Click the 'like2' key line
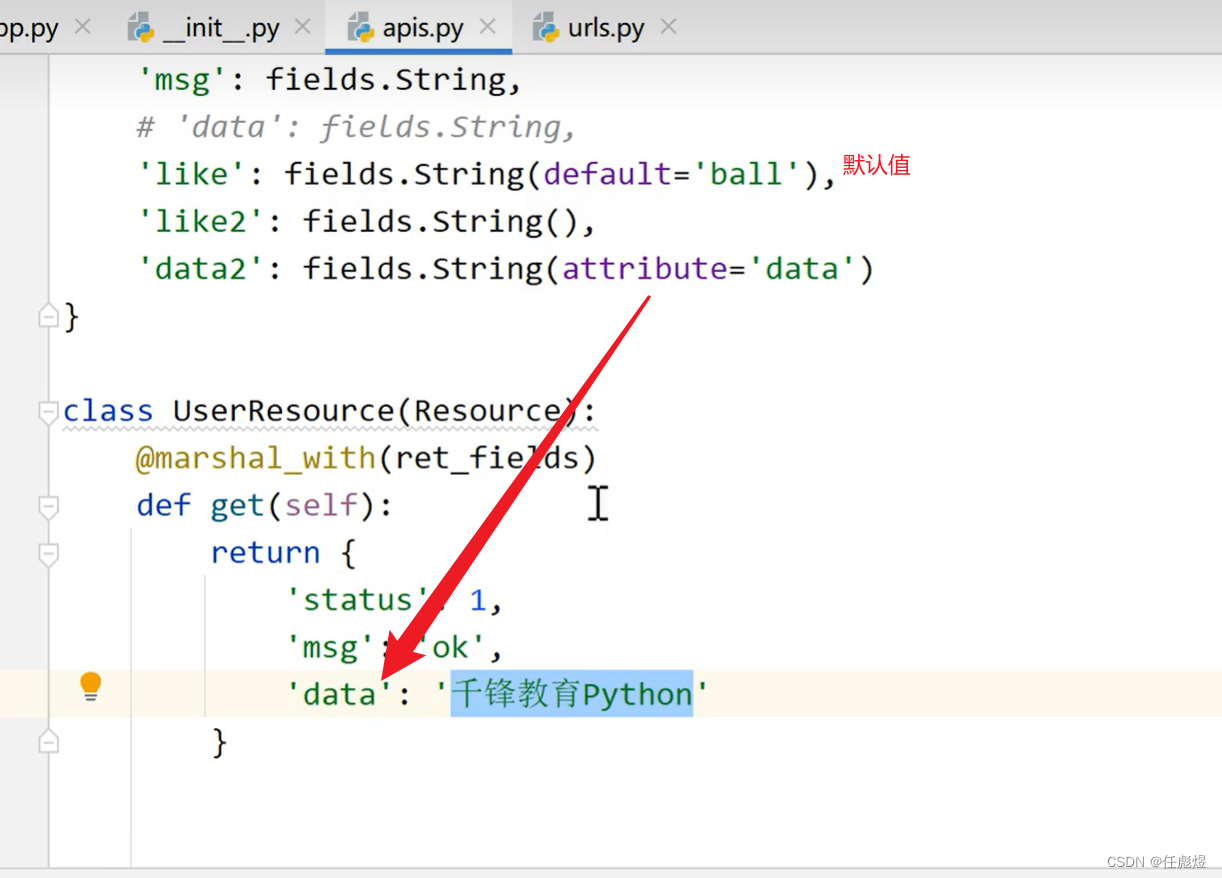Viewport: 1222px width, 878px height. coord(366,221)
